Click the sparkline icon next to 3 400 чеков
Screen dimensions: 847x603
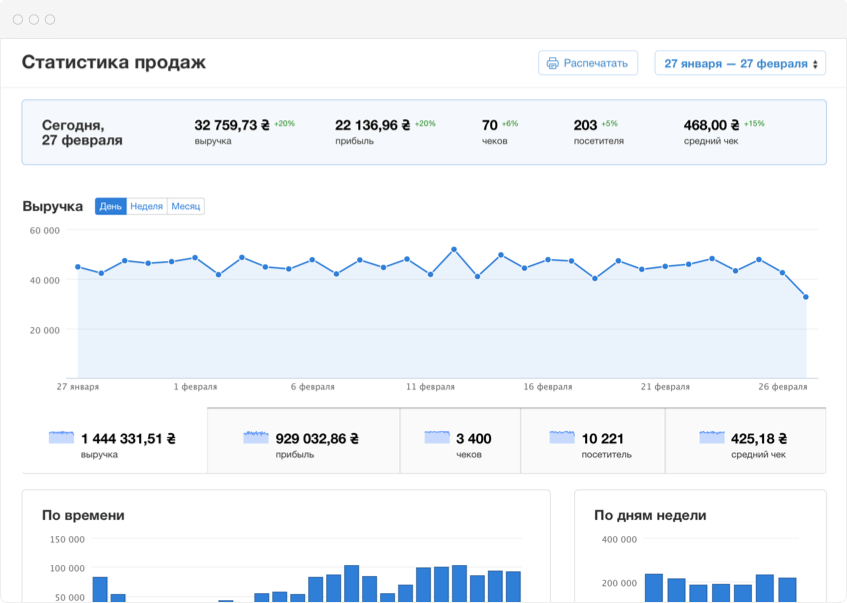(437, 438)
